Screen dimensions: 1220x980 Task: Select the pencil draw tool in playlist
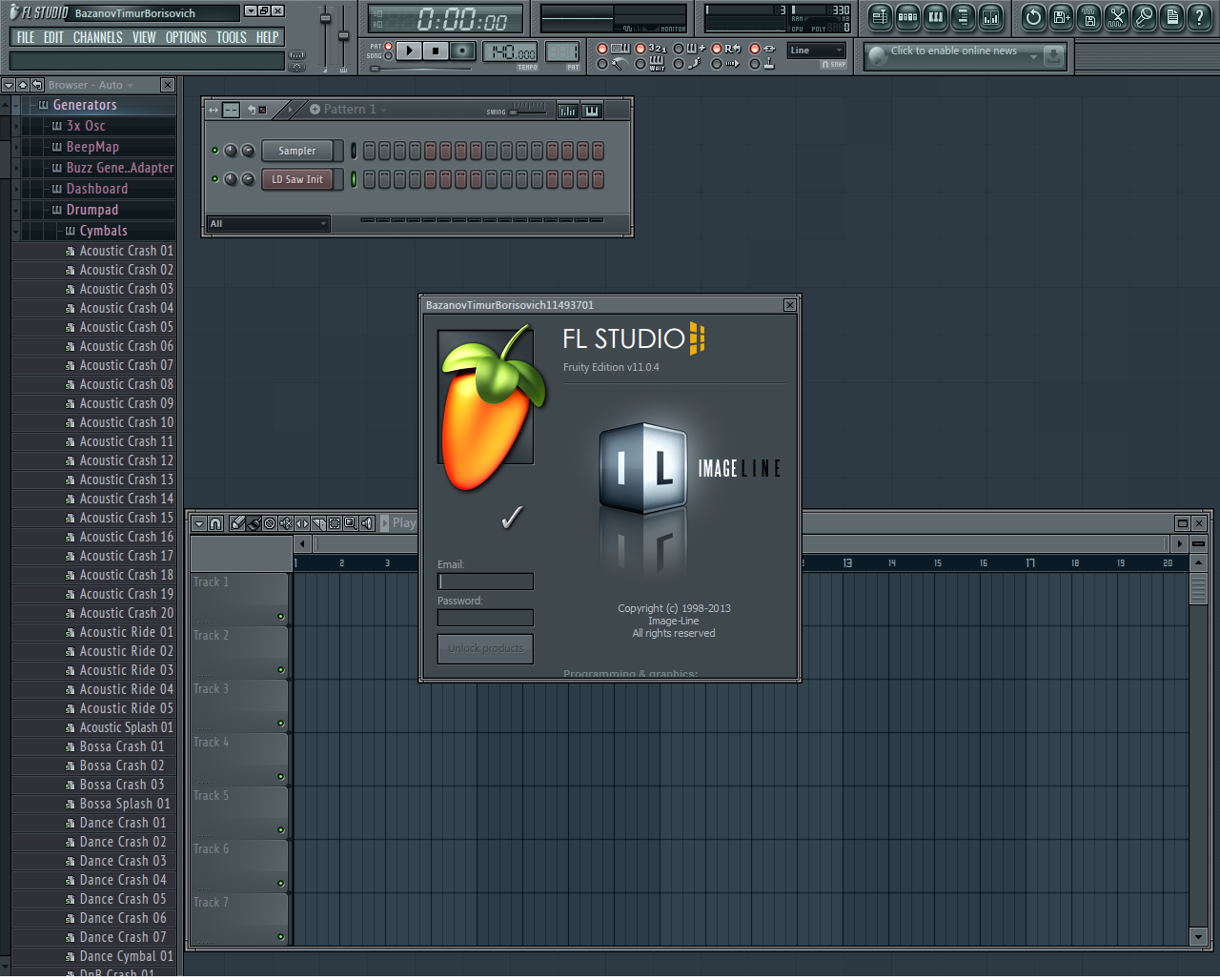pos(237,523)
